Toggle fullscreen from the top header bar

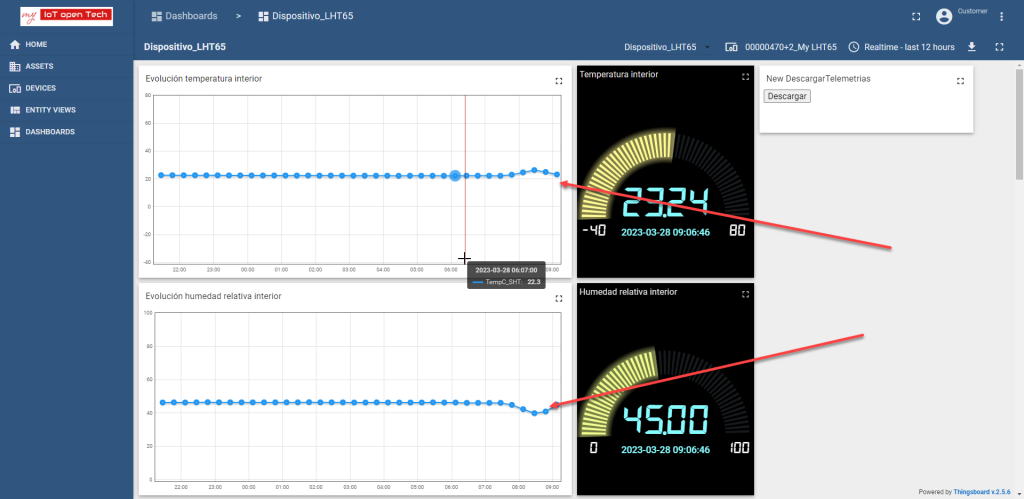click(x=916, y=17)
